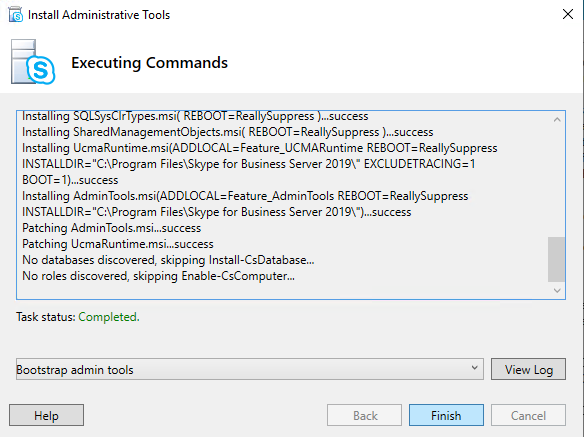Image resolution: width=584 pixels, height=437 pixels.
Task: Click the log scrollbar down arrow
Action: click(x=557, y=290)
